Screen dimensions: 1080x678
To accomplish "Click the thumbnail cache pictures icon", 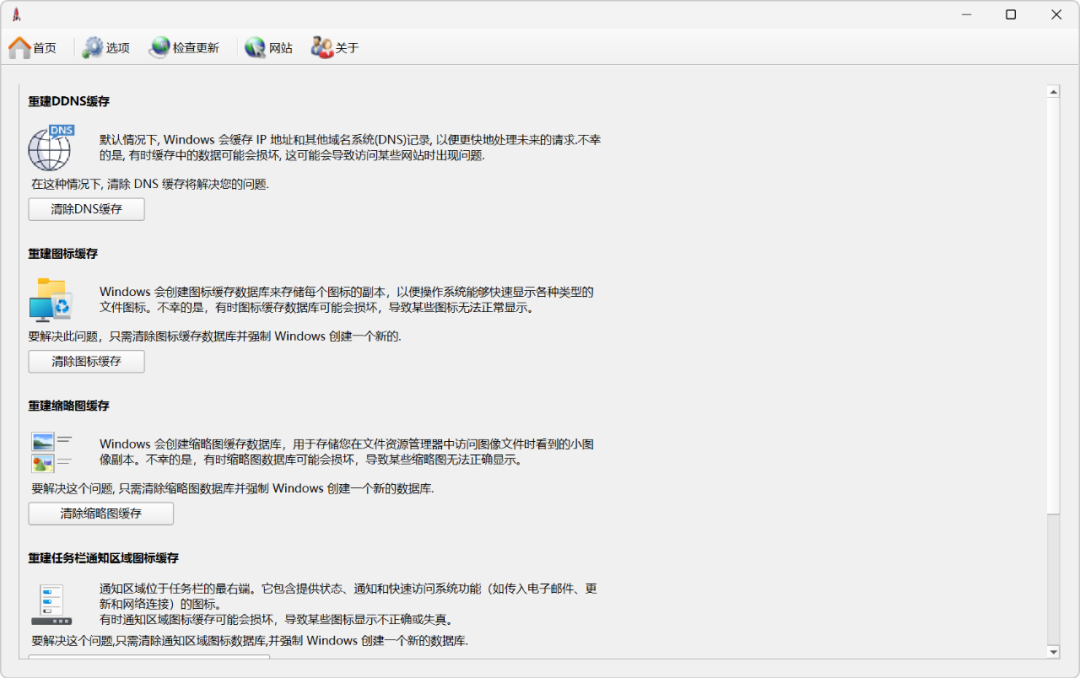I will click(x=51, y=452).
